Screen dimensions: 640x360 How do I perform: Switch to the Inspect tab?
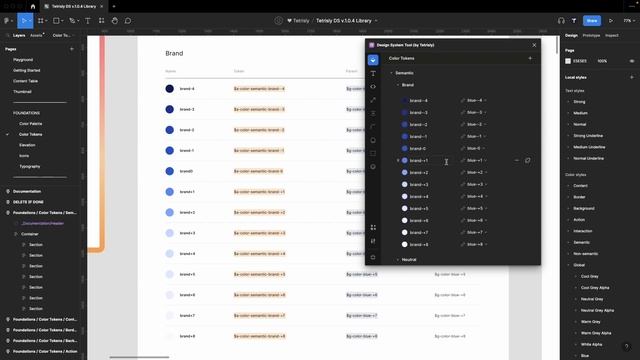[611, 36]
